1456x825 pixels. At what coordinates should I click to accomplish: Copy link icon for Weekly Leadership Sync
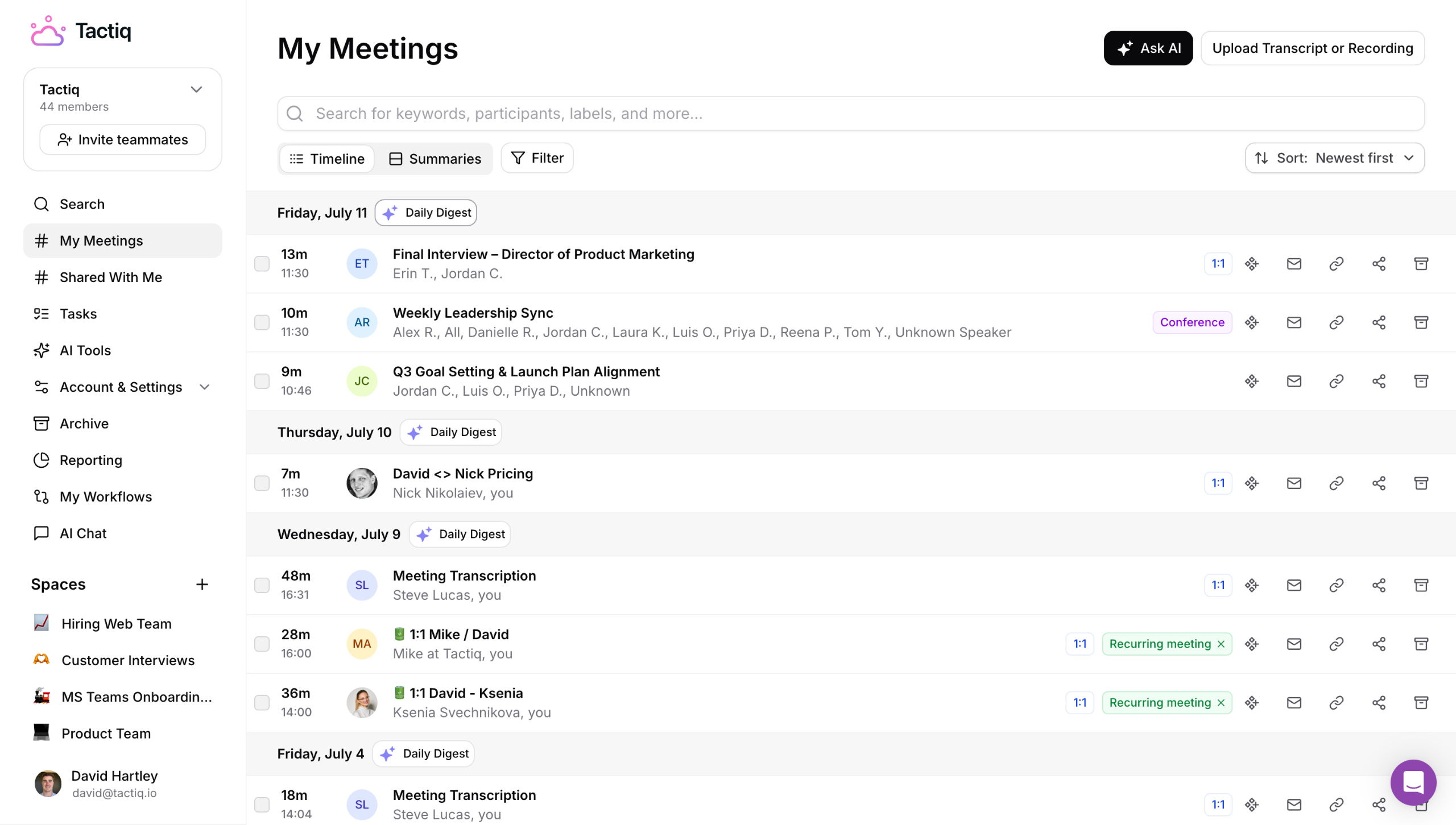[x=1336, y=322]
